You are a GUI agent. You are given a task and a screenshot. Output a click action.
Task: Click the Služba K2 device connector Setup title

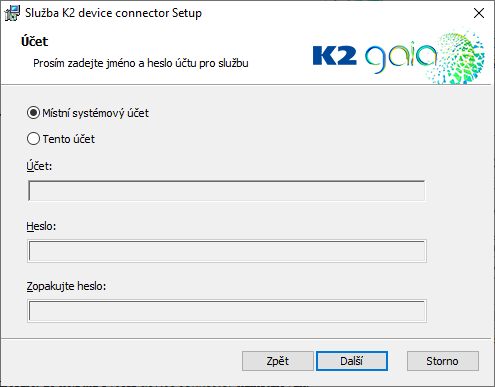tap(113, 13)
